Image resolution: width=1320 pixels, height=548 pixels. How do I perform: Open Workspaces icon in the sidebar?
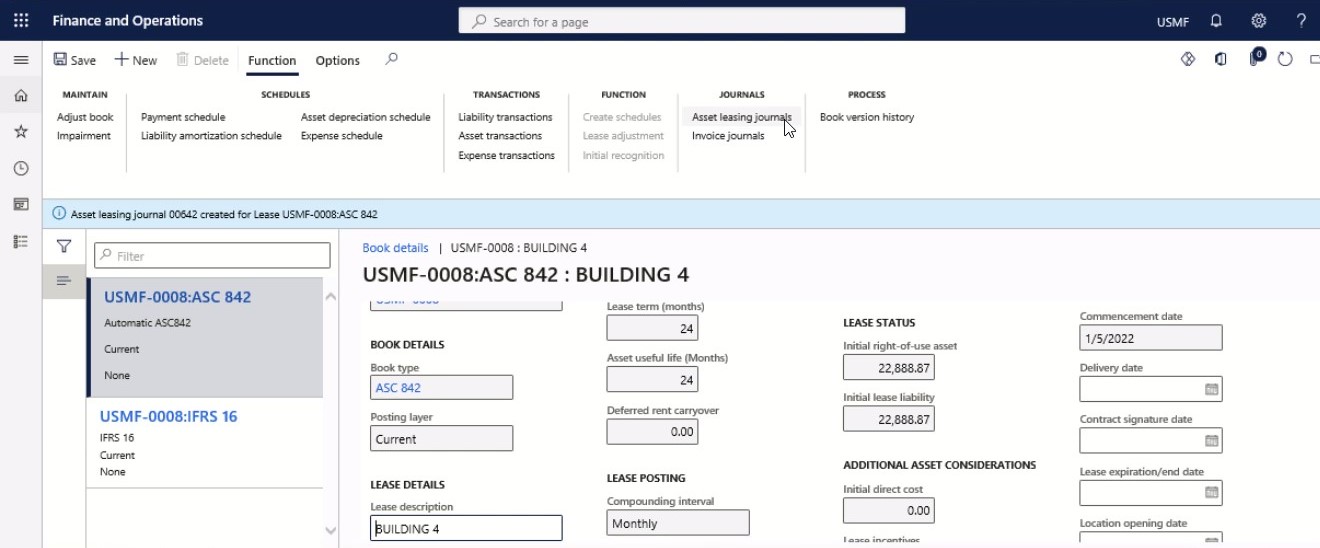(x=21, y=204)
